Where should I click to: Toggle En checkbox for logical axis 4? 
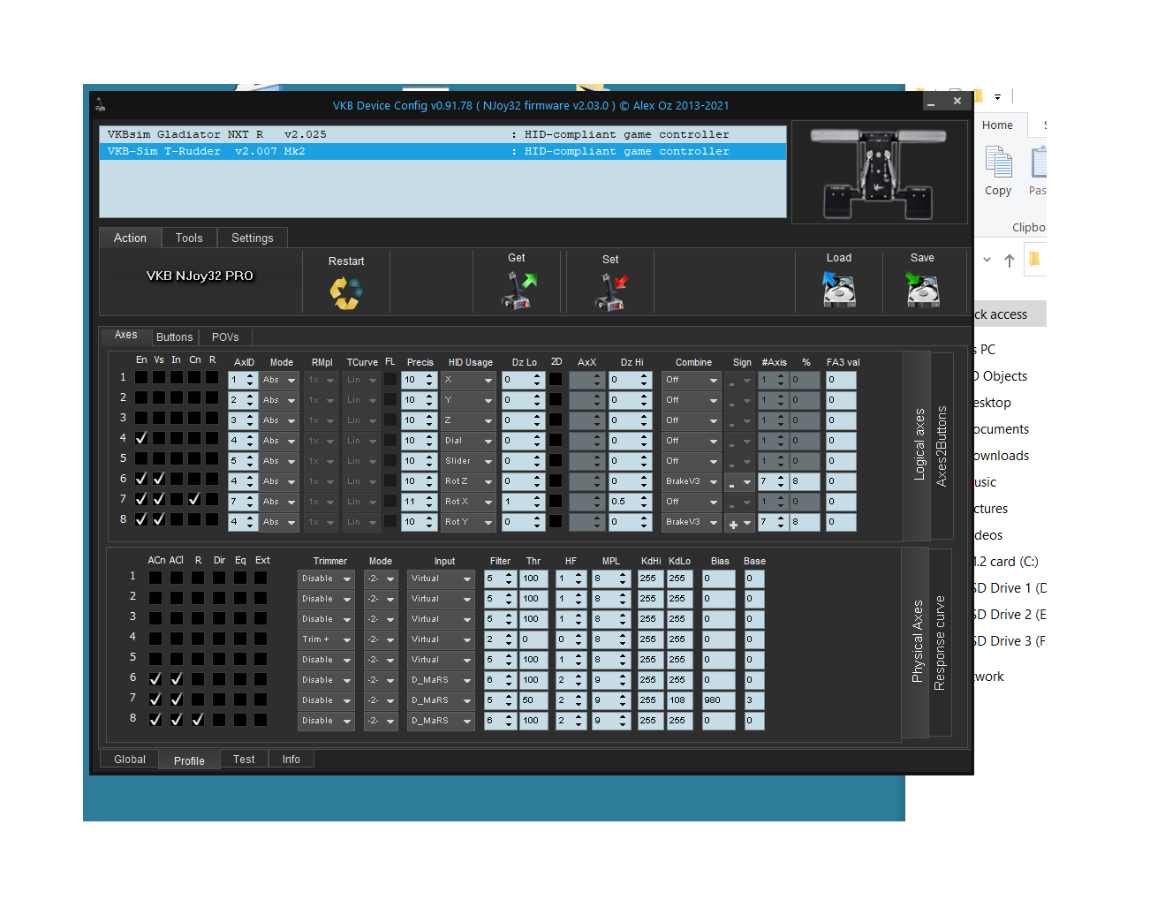pos(141,438)
